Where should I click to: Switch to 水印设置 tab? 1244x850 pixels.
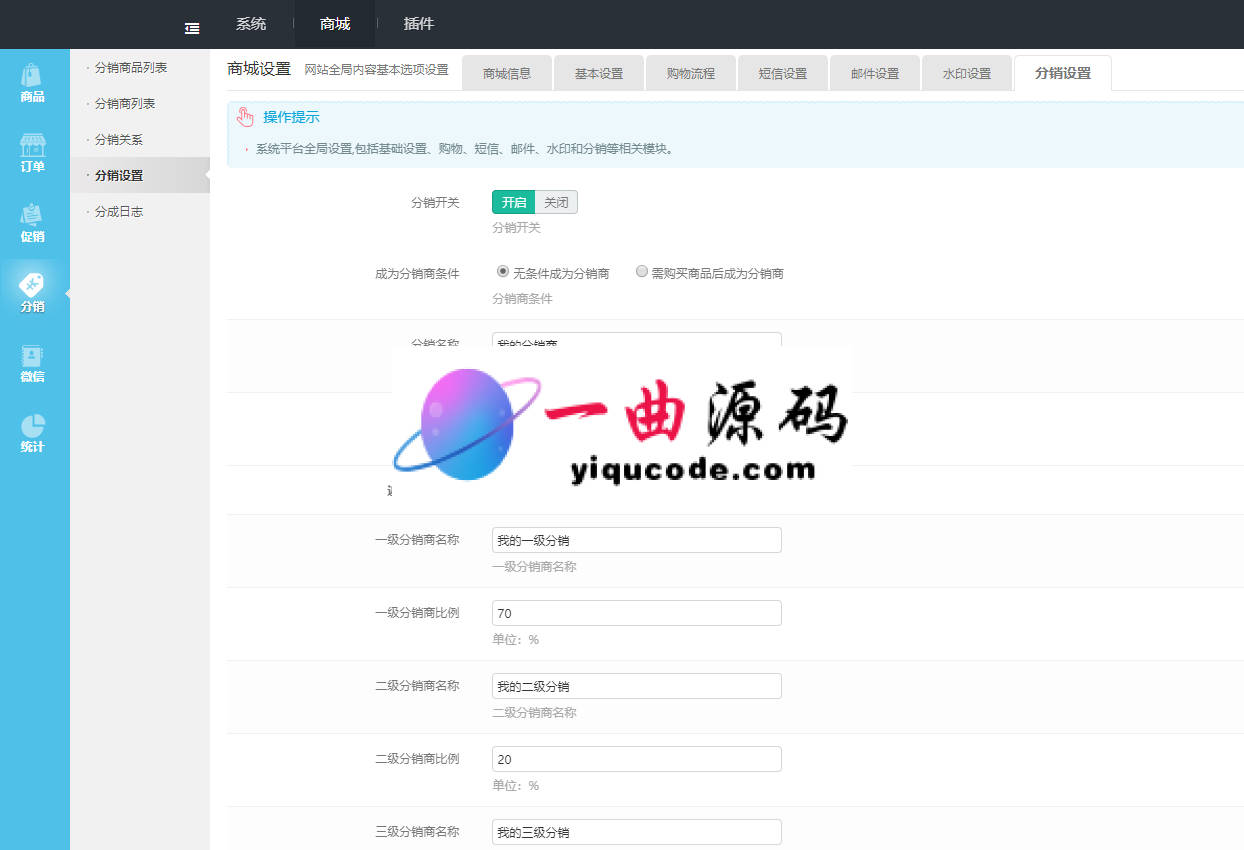pyautogui.click(x=967, y=73)
